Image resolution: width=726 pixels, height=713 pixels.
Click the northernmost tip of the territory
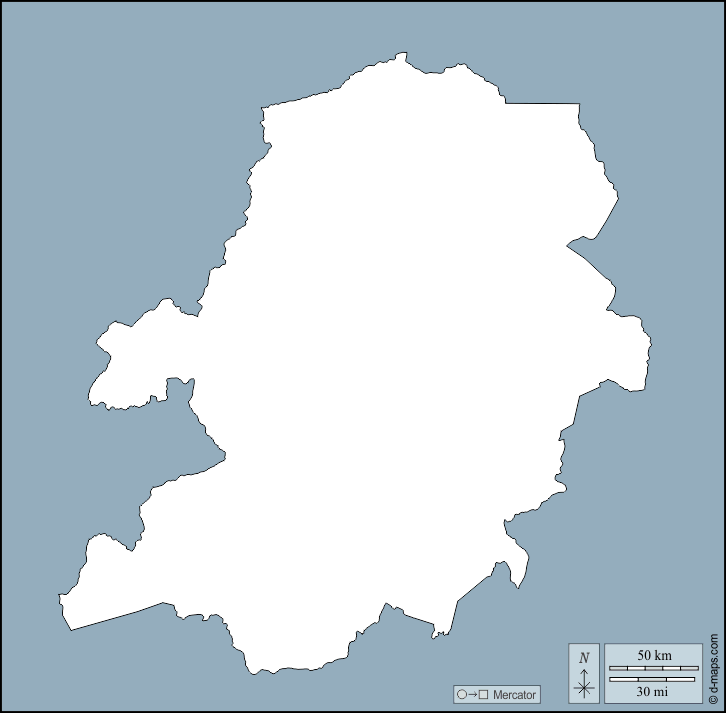click(x=402, y=55)
